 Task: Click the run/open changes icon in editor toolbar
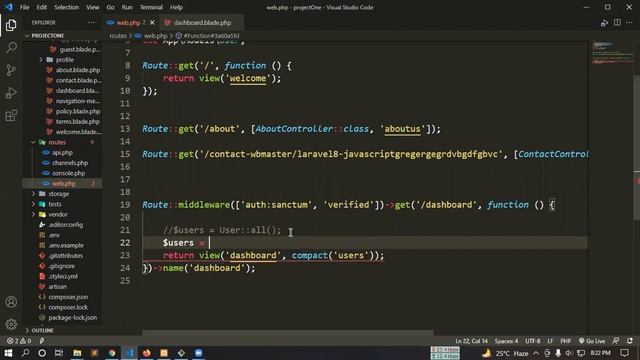[604, 23]
